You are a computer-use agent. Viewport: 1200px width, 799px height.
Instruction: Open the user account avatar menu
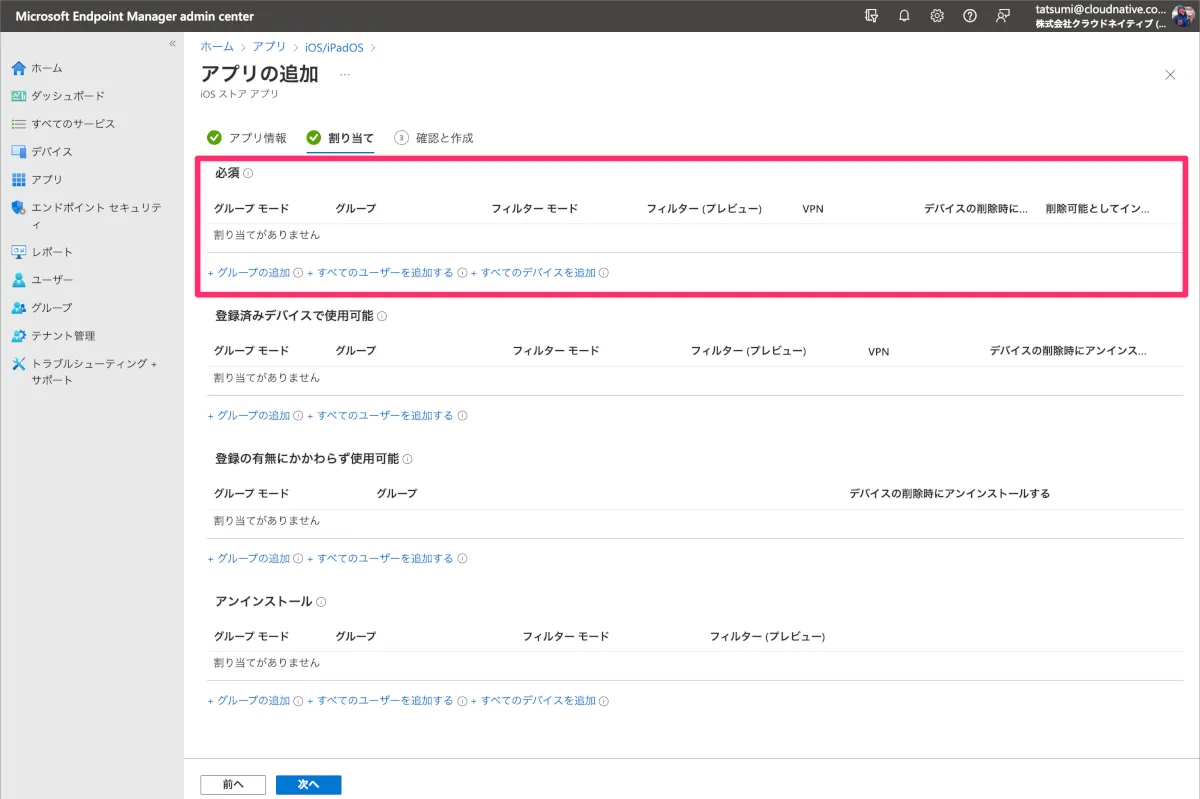(1183, 16)
